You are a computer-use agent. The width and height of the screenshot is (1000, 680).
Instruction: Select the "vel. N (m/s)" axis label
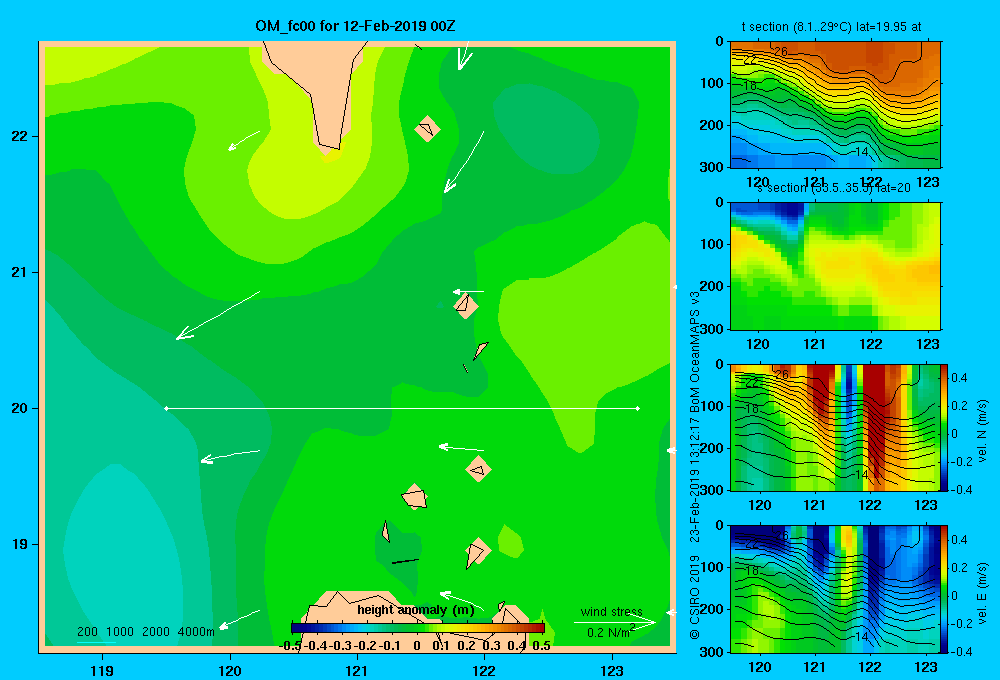point(982,431)
